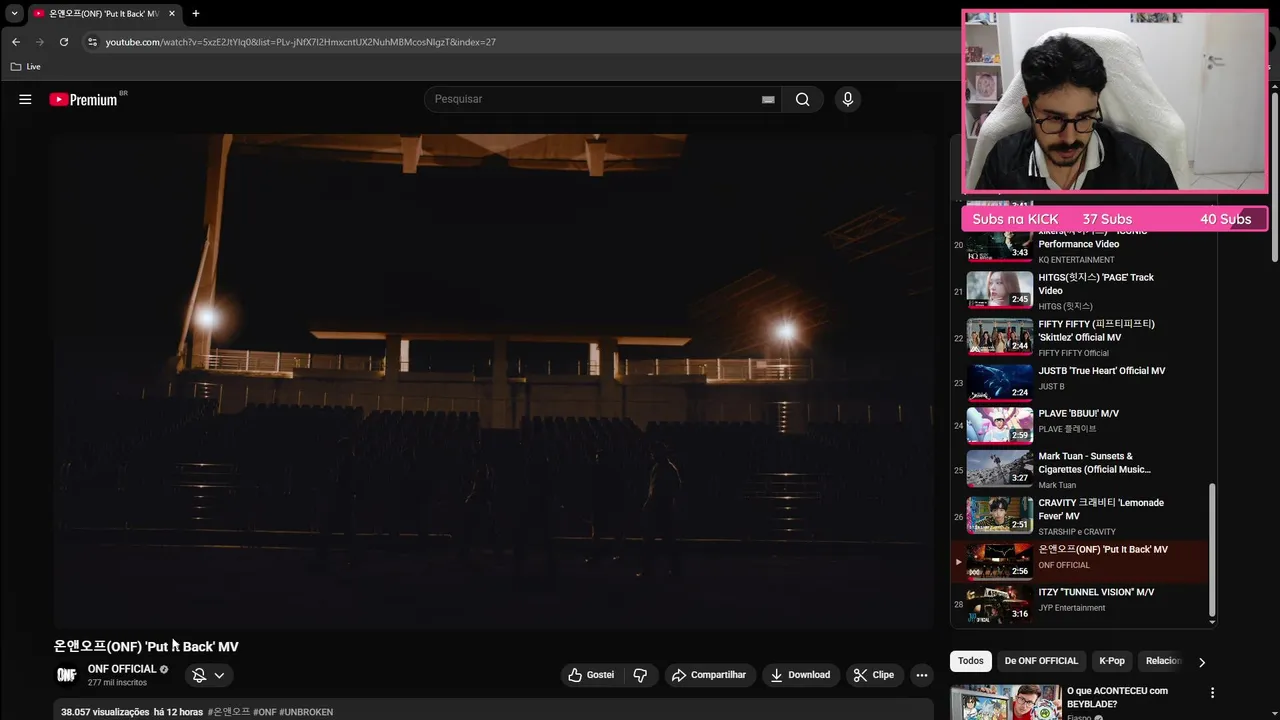Start voice search with microphone icon
This screenshot has height=720, width=1280.
847,99
